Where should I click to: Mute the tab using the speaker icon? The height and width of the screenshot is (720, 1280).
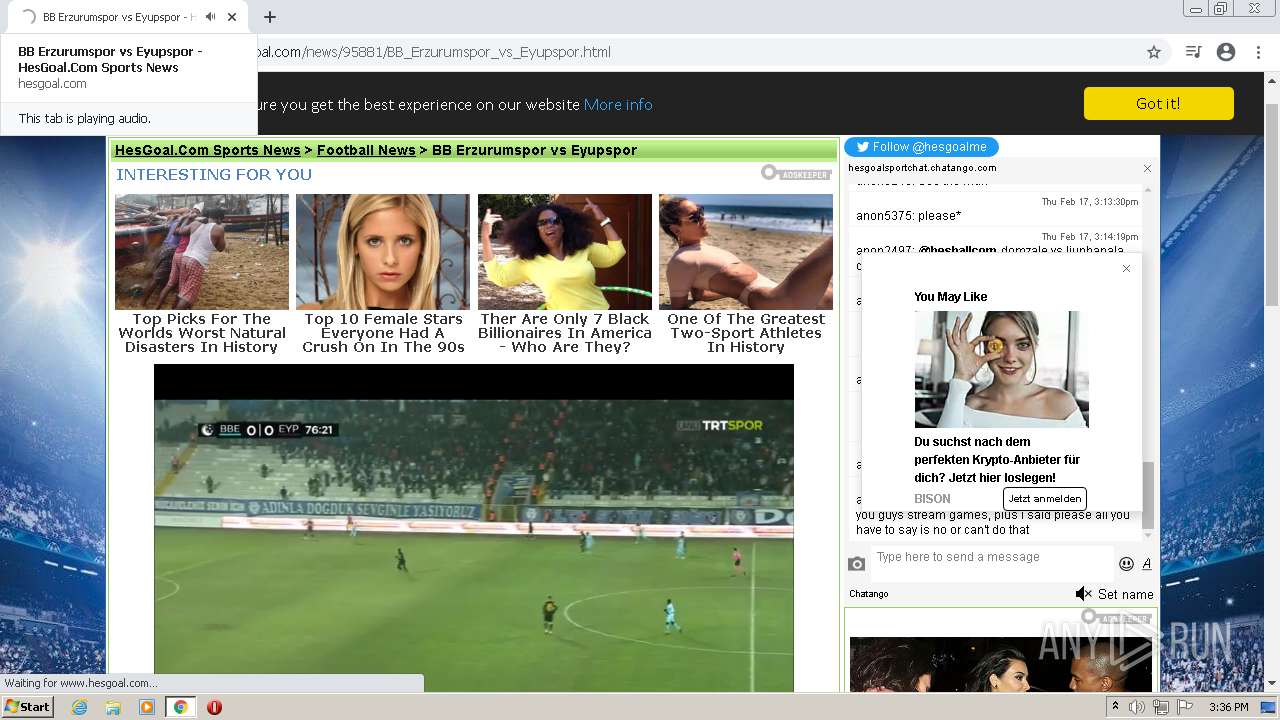[210, 17]
